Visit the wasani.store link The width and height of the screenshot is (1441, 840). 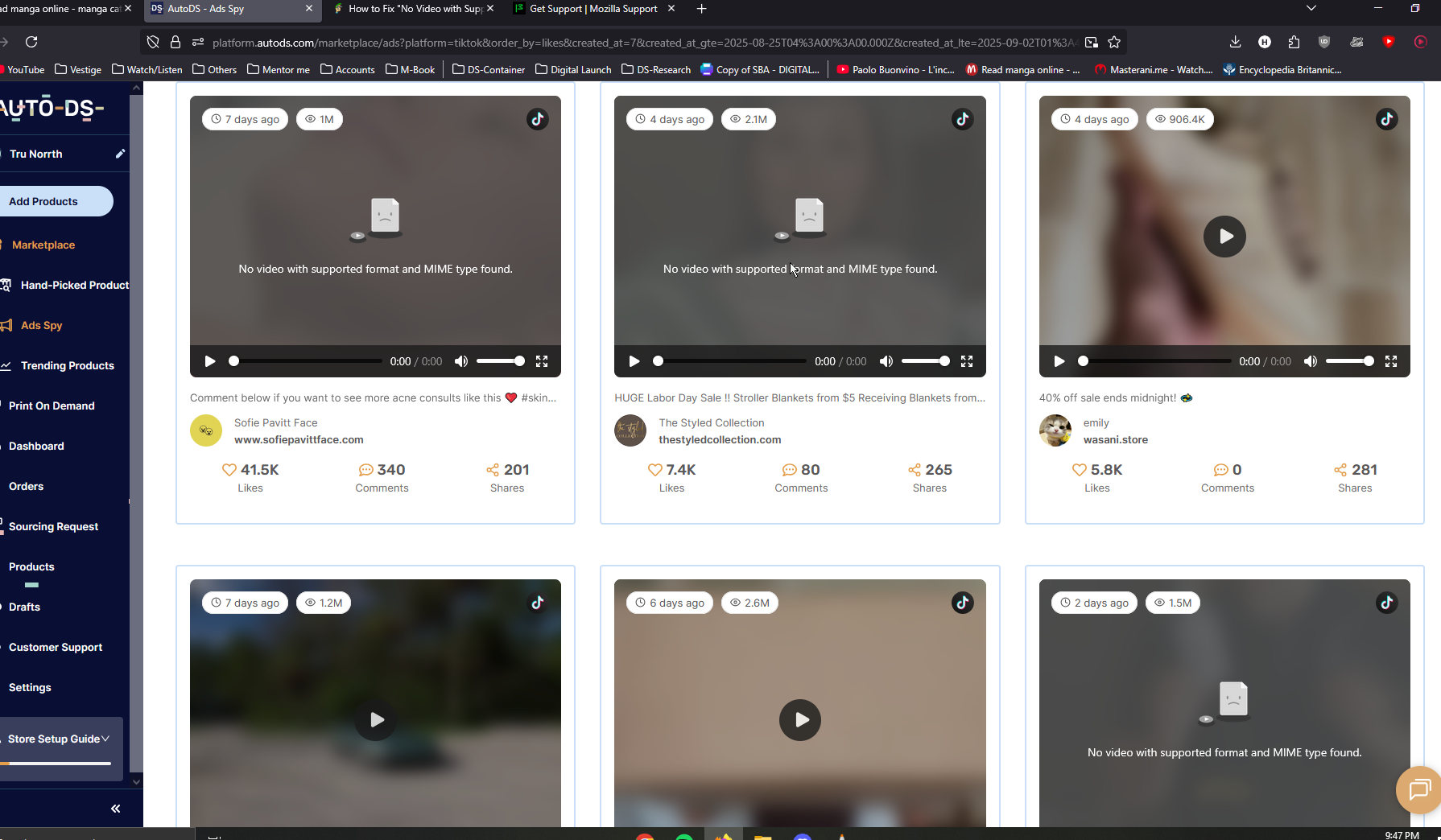click(1116, 439)
